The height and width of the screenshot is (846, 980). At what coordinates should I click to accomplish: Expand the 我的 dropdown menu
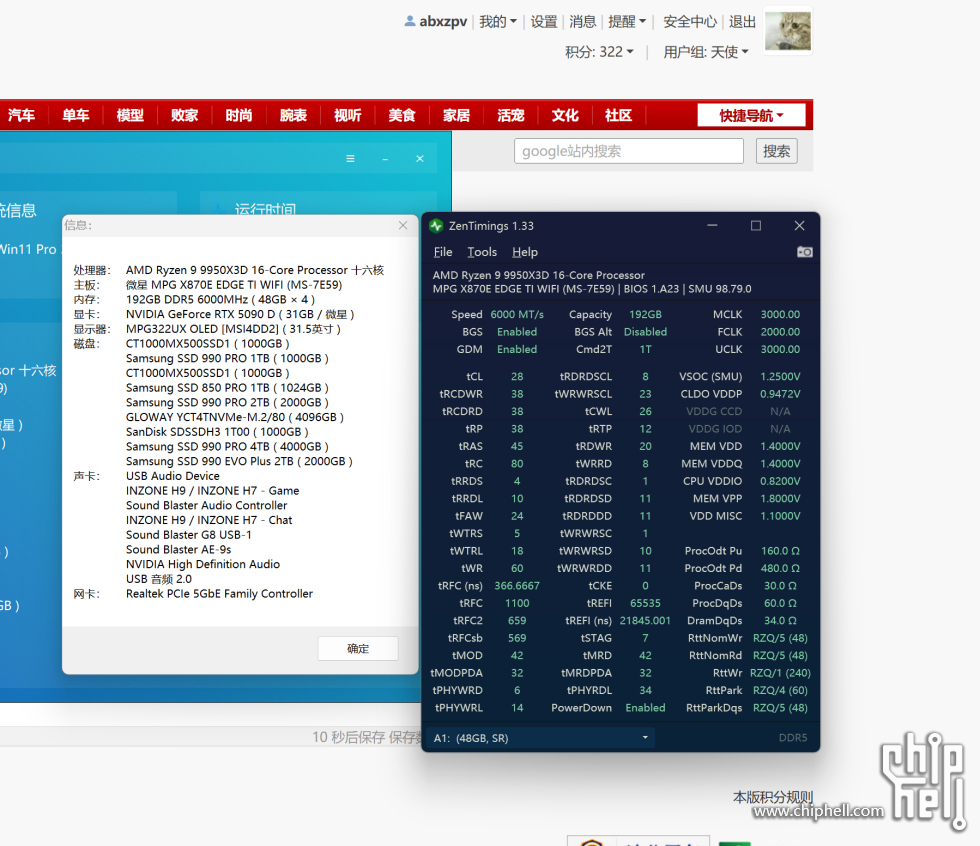tap(498, 22)
